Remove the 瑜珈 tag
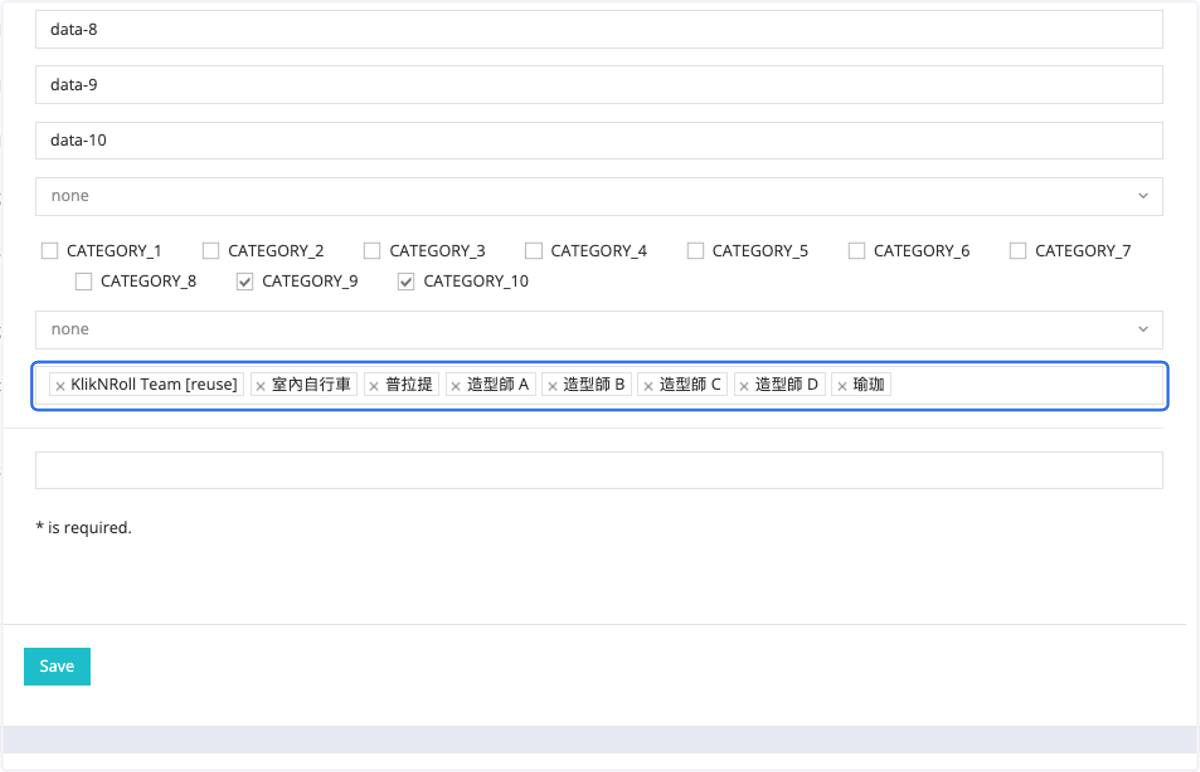The width and height of the screenshot is (1200, 772). click(x=842, y=386)
